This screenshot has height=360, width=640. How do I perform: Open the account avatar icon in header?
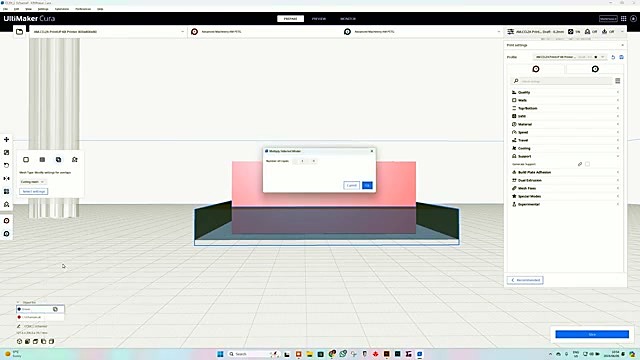633,19
